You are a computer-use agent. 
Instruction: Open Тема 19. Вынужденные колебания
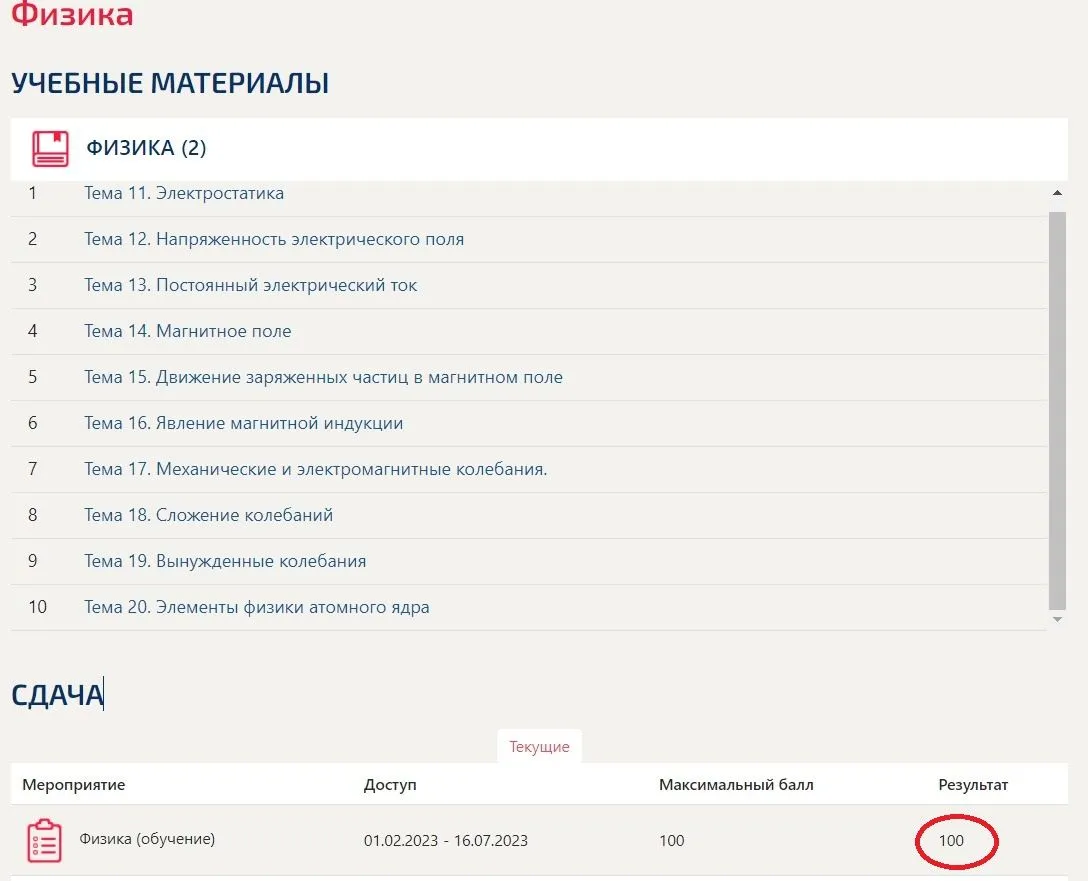point(225,561)
